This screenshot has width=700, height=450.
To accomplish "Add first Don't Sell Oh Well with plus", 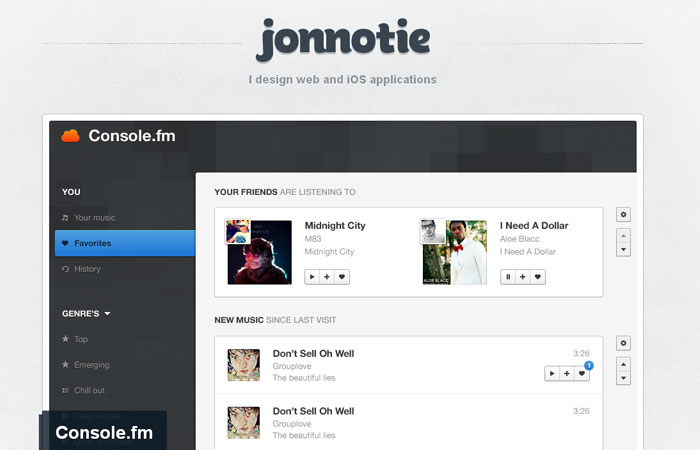I will click(567, 373).
